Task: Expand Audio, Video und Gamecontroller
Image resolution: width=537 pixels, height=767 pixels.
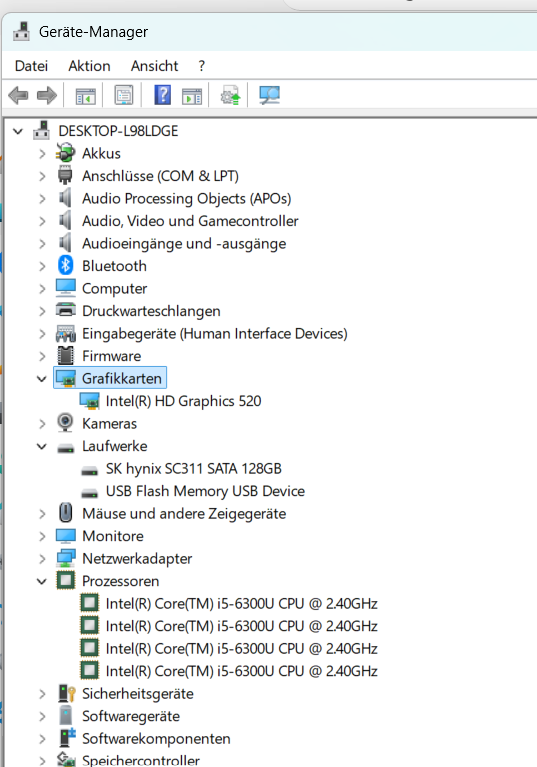Action: tap(42, 221)
